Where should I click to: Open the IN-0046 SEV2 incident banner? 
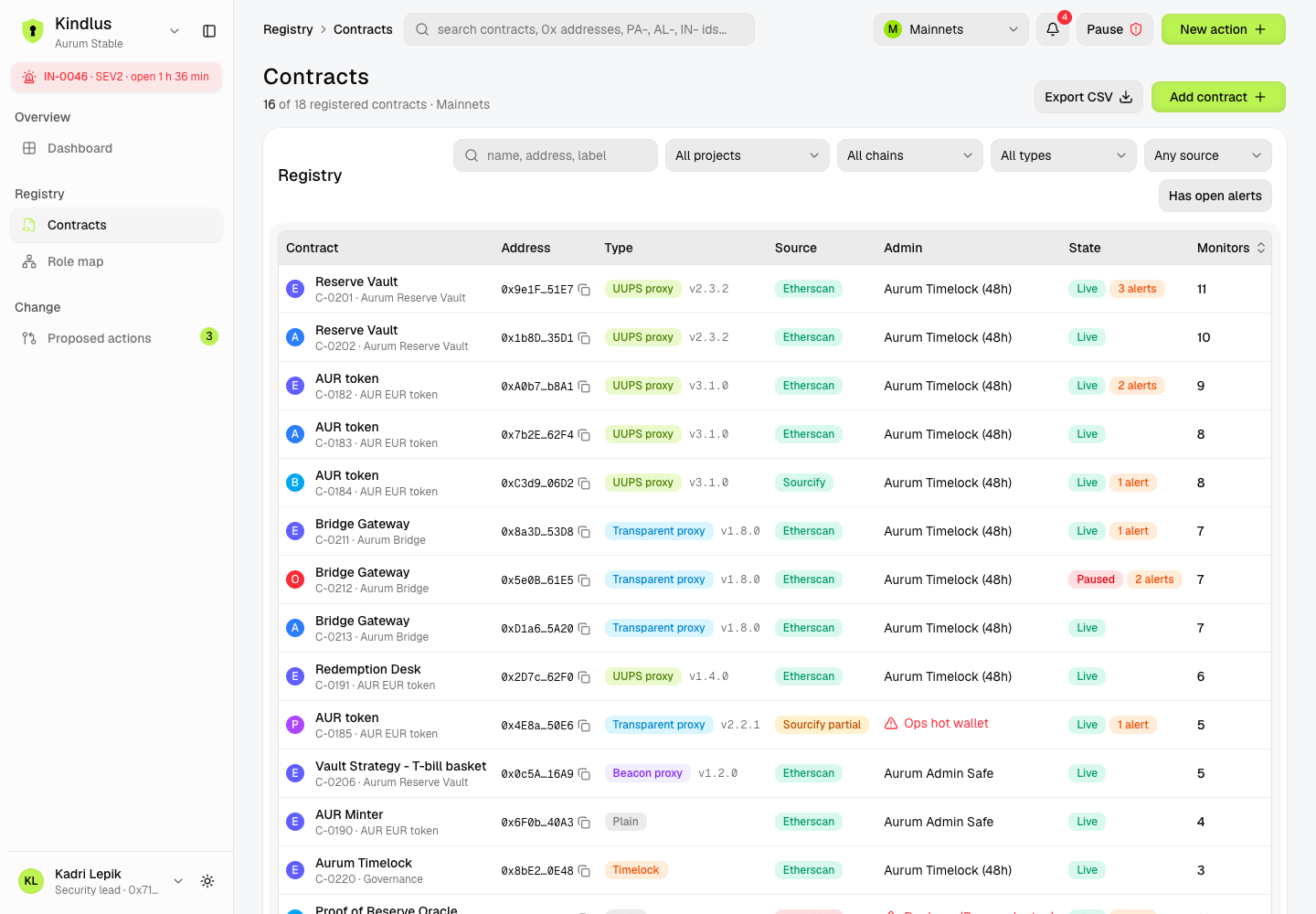[116, 77]
